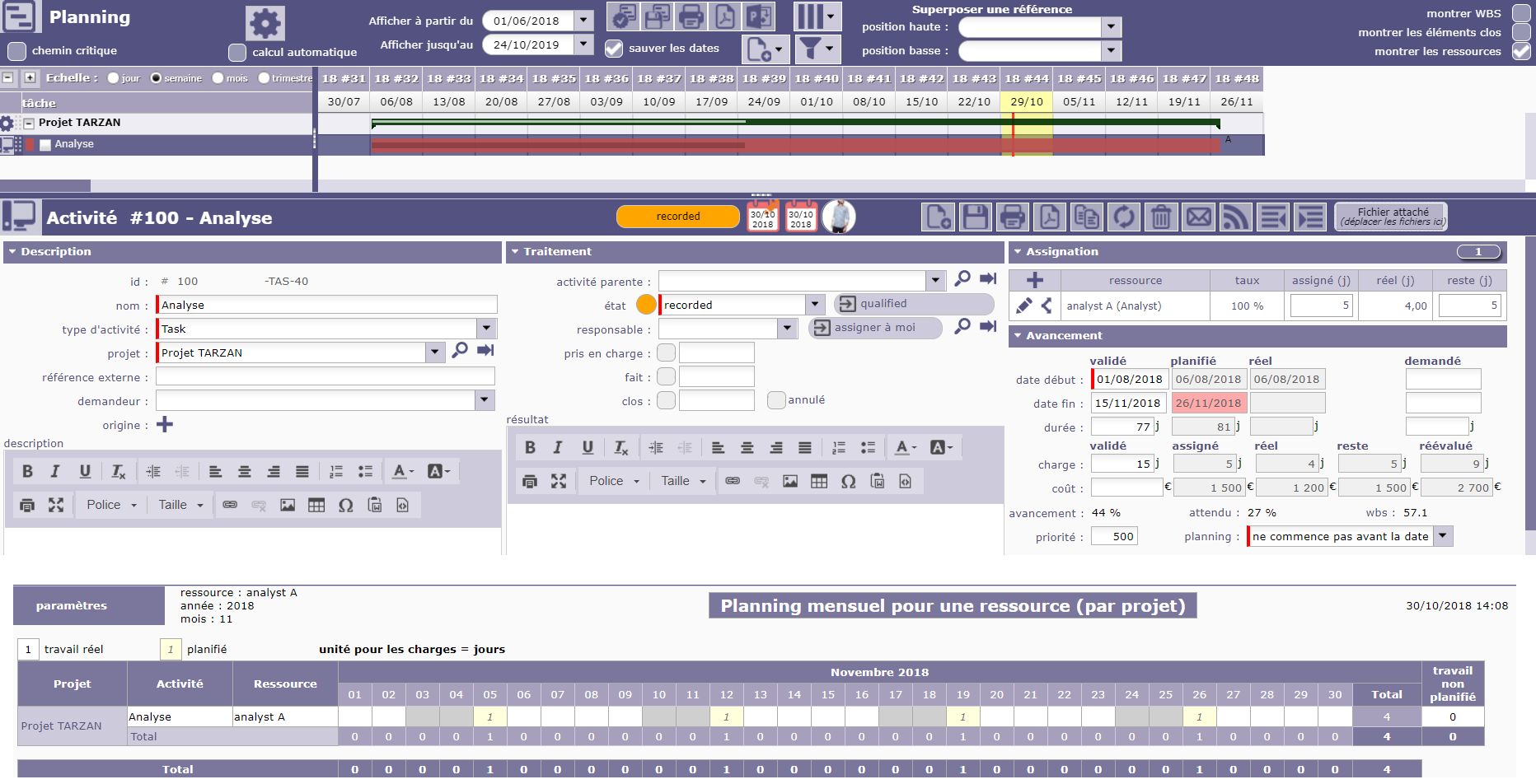Refresh the activity with the circular arrows icon
The width and height of the screenshot is (1536, 784).
coord(1124,217)
